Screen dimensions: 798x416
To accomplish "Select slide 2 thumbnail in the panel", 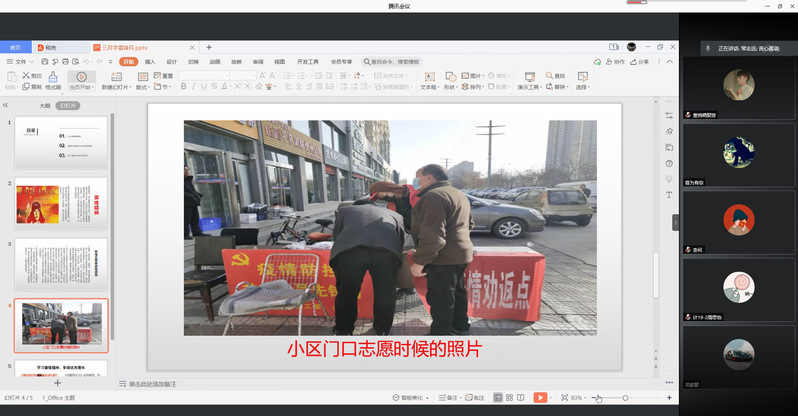I will click(61, 205).
